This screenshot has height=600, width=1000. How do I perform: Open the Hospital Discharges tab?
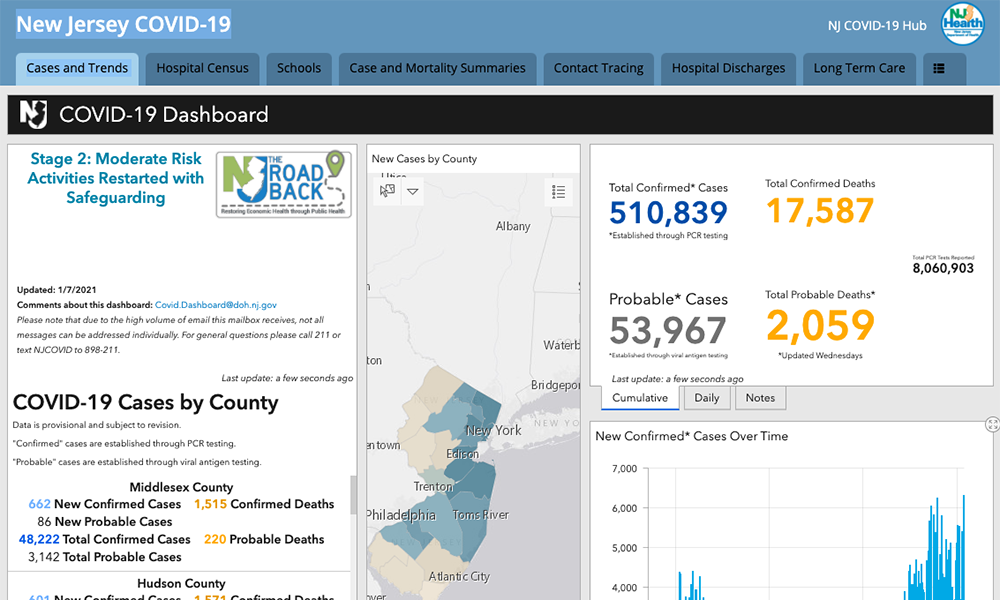(x=728, y=68)
